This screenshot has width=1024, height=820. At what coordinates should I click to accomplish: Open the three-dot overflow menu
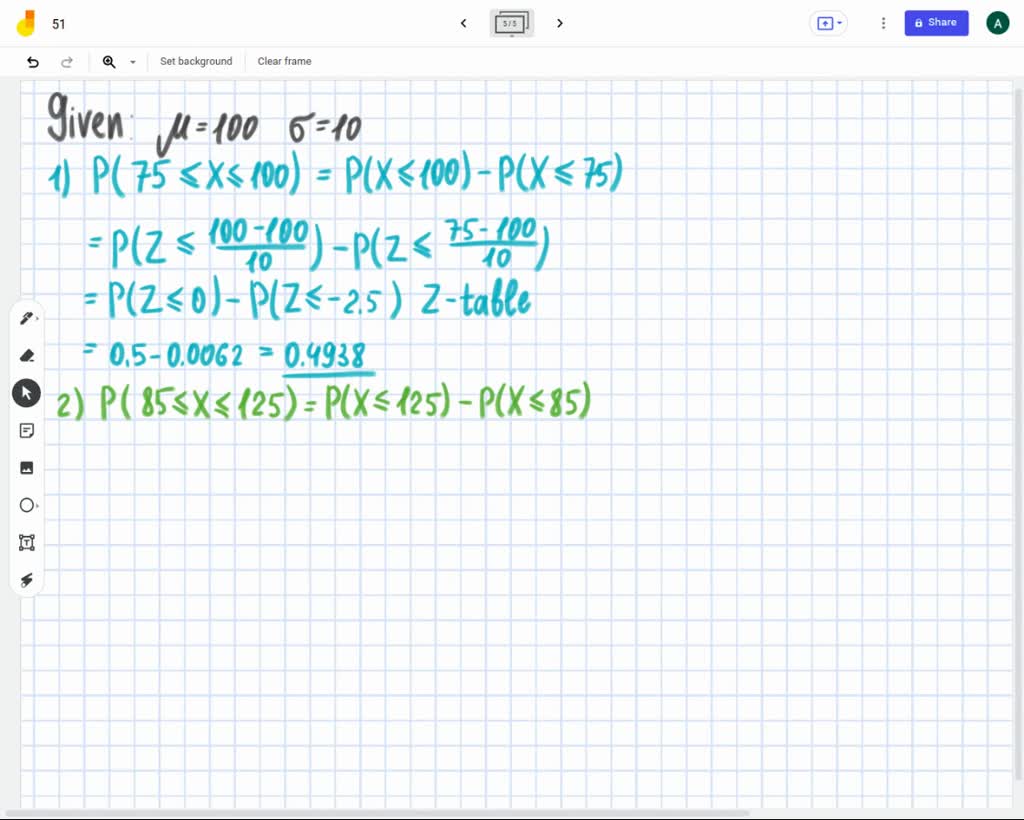[x=883, y=22]
